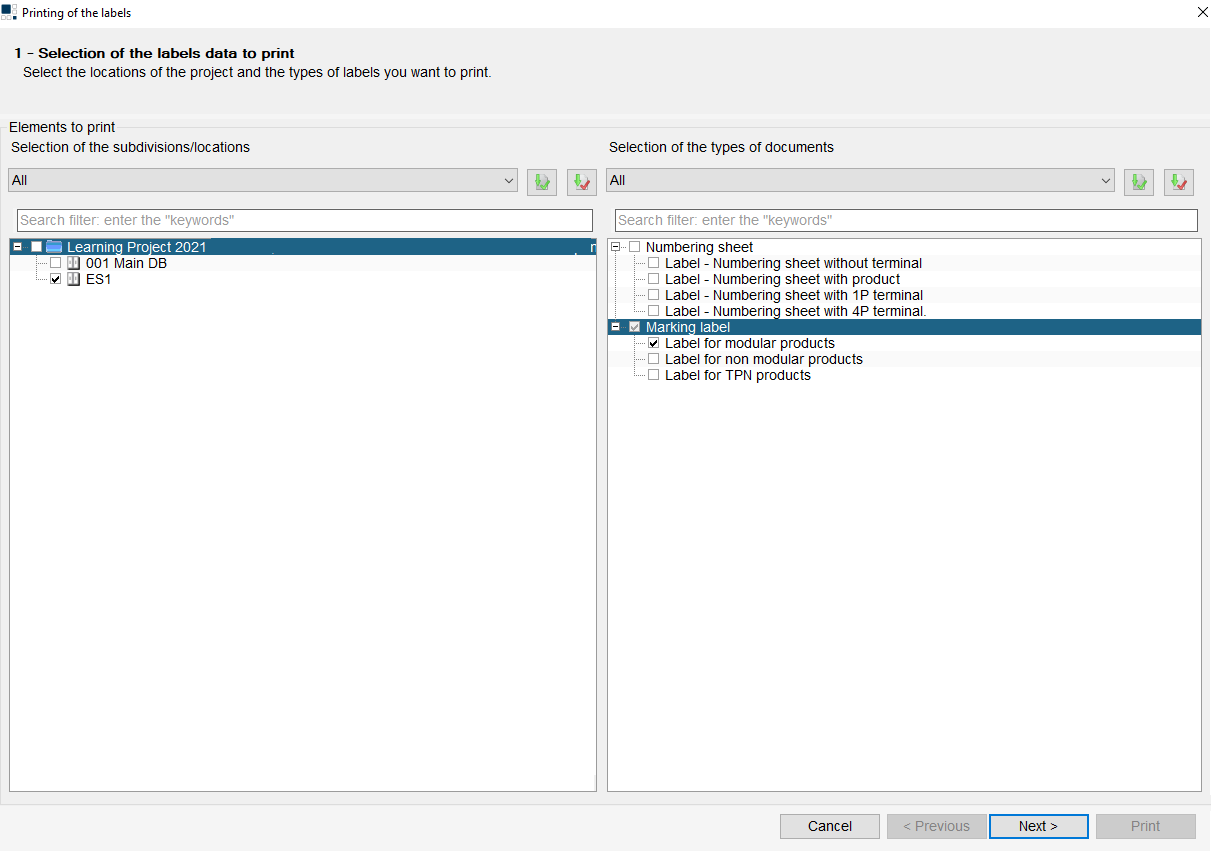Viewport: 1211px width, 851px height.
Task: Open the All dropdown for subdivisions/locations
Action: click(510, 181)
